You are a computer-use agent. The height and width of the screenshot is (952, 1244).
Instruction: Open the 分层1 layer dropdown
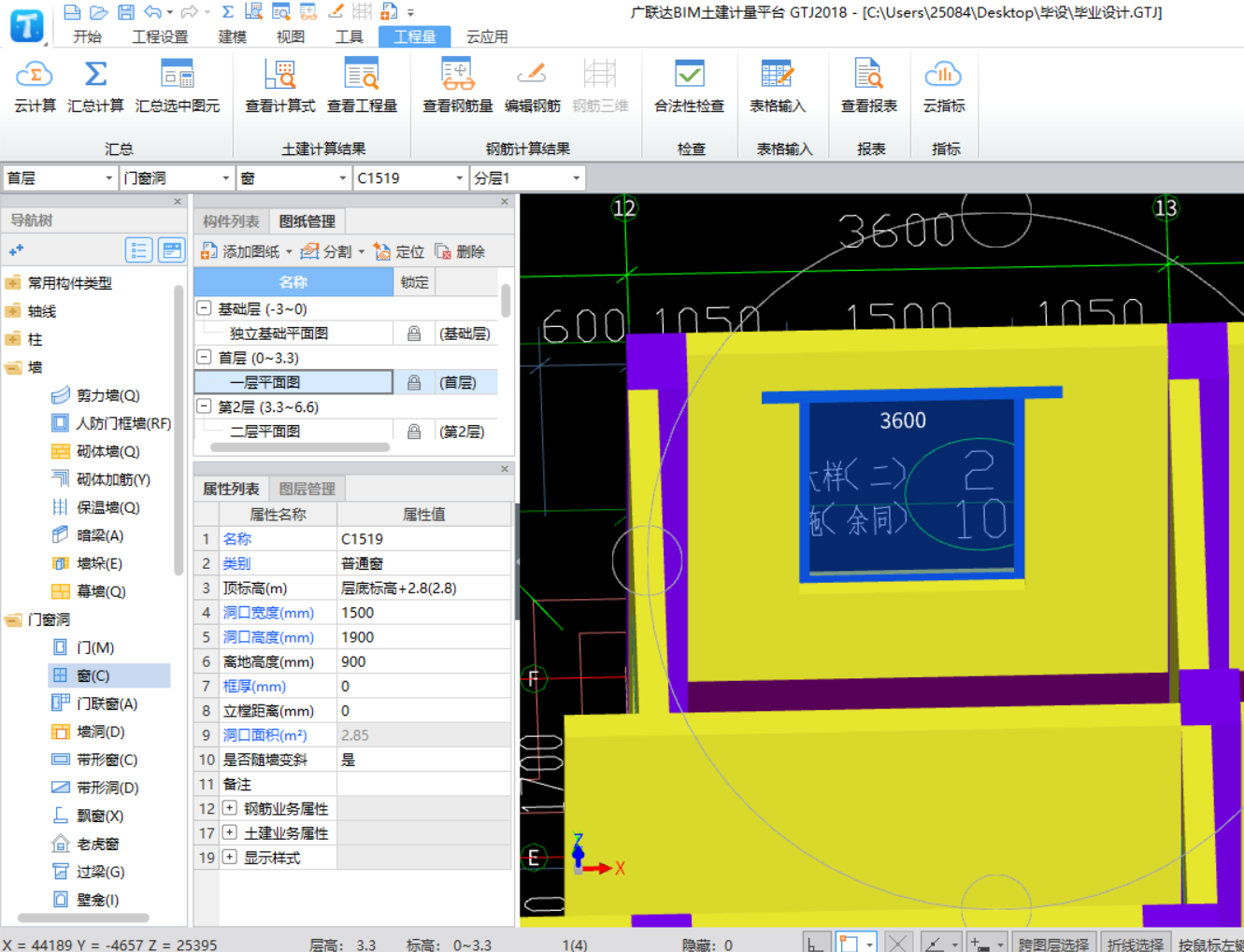click(527, 178)
